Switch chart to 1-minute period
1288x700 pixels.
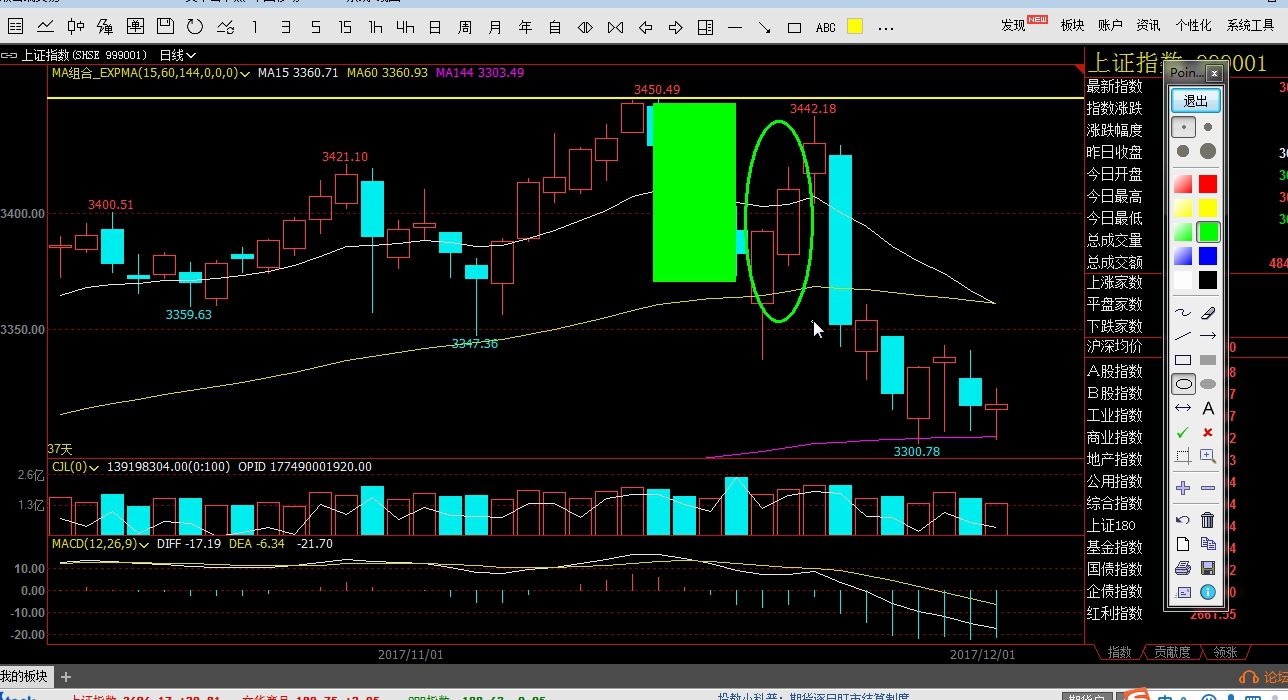coord(255,27)
